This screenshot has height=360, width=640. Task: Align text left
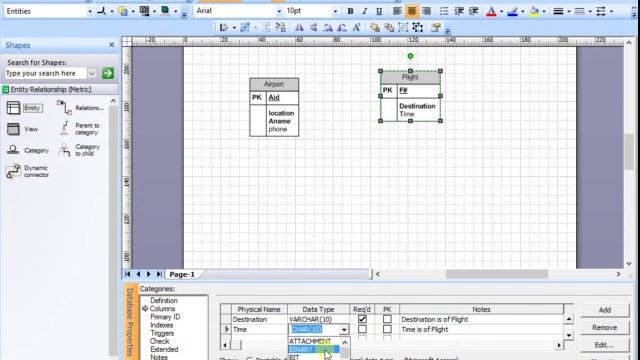[397, 11]
